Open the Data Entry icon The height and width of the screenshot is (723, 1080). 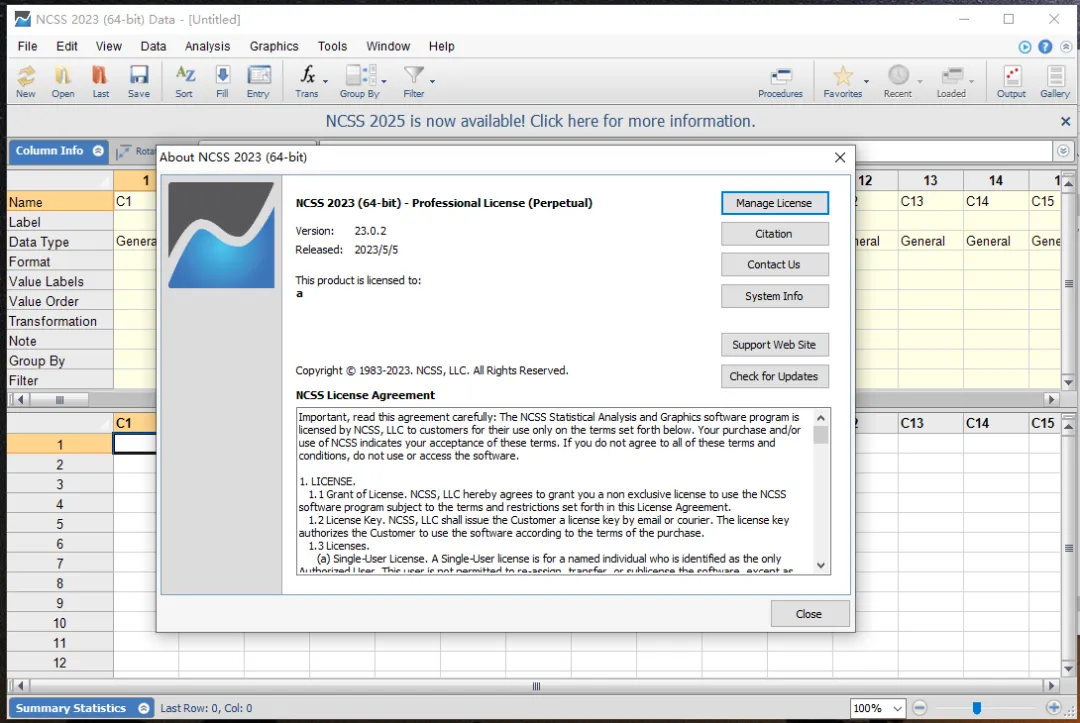tap(258, 81)
